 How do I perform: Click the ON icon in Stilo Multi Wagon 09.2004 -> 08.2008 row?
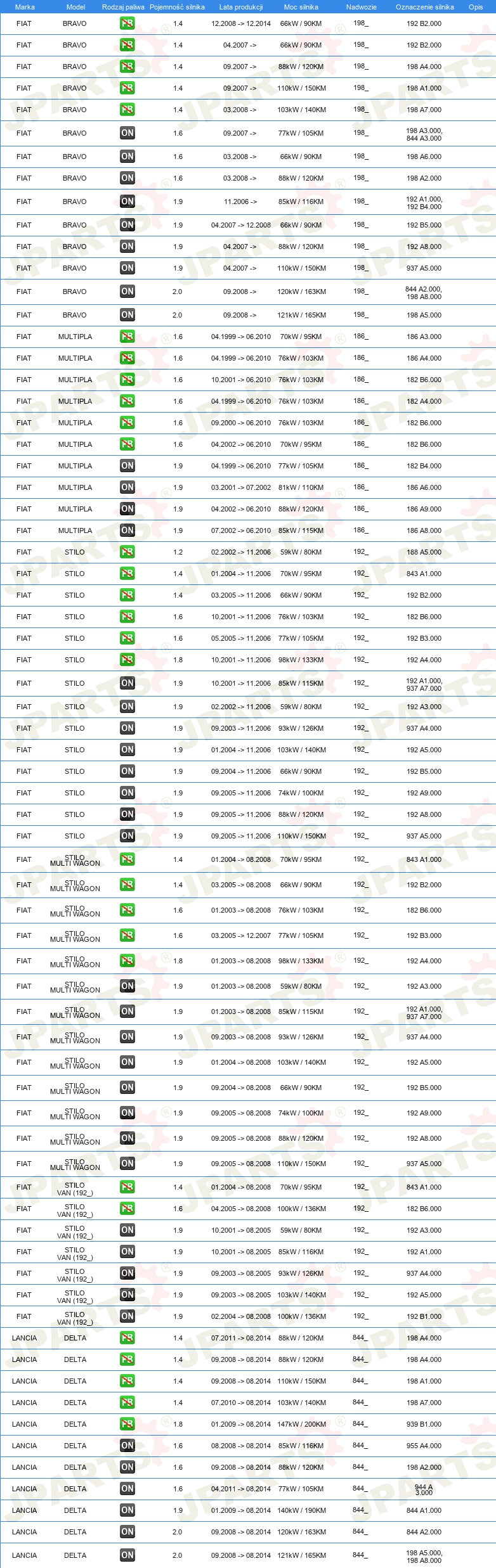[127, 1088]
